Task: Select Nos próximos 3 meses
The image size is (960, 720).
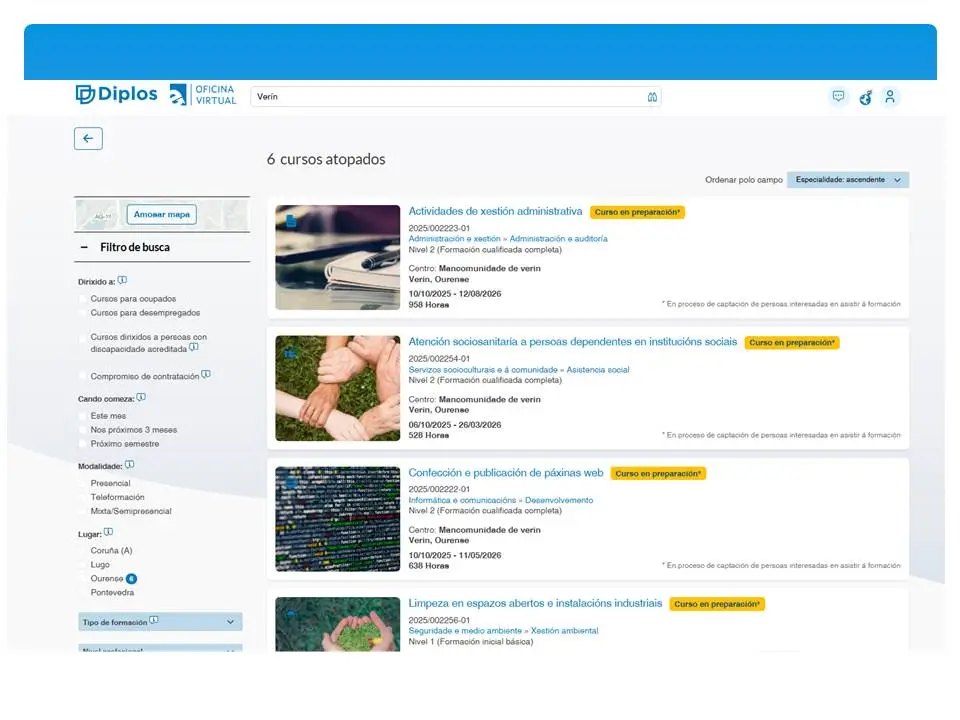Action: [x=83, y=430]
